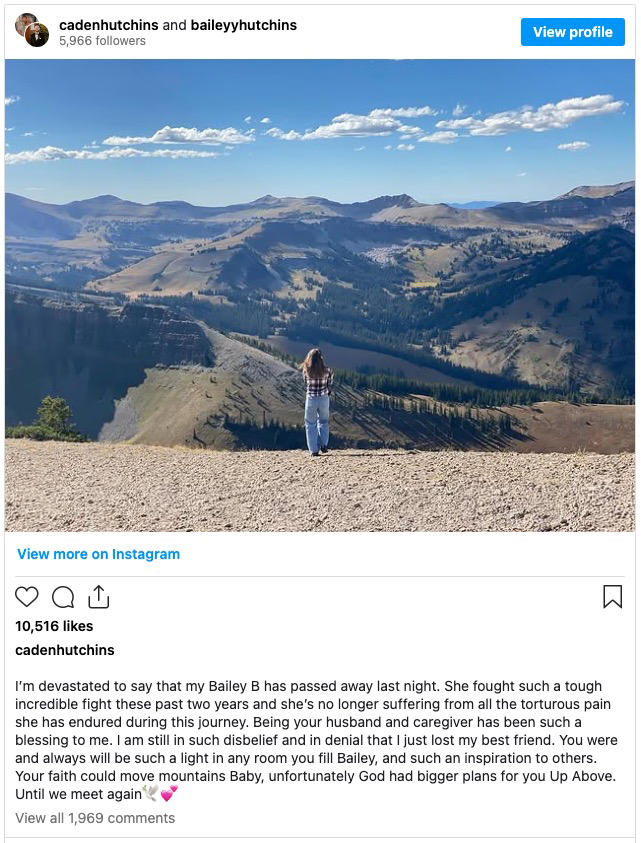
Task: Select baileyyhutchins username in the header
Action: [241, 24]
